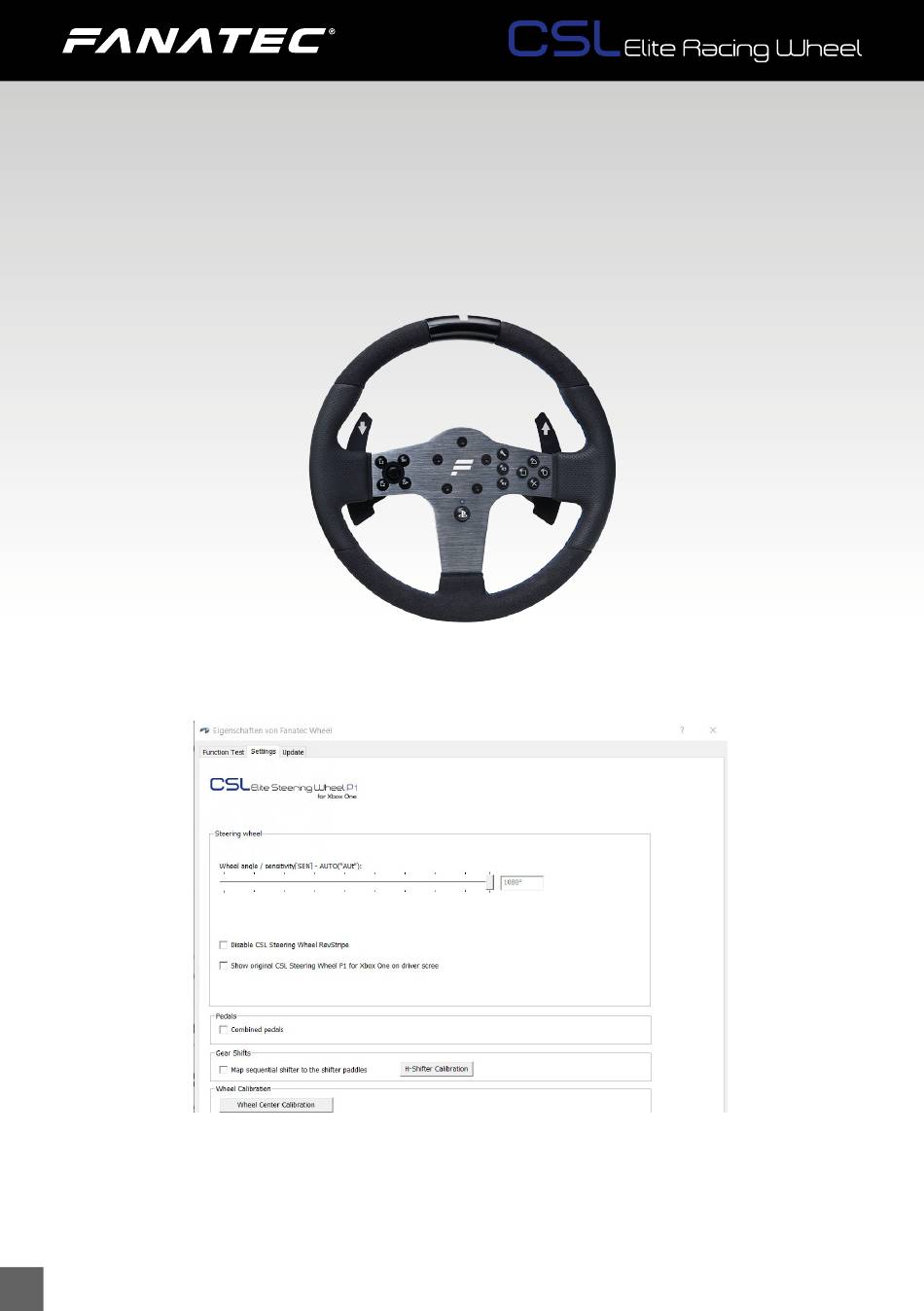The image size is (924, 1311).
Task: Check the Combined pedals option
Action: pos(224,1030)
